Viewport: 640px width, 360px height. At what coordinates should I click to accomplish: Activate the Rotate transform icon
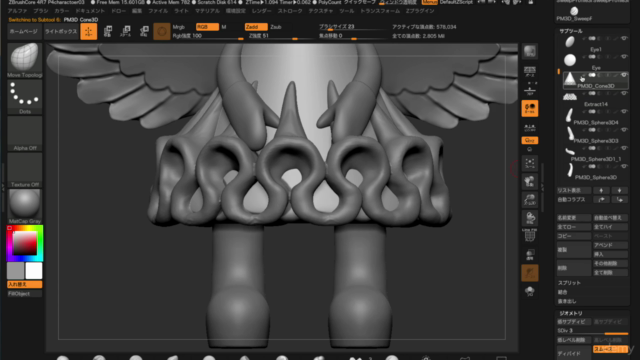click(x=144, y=31)
